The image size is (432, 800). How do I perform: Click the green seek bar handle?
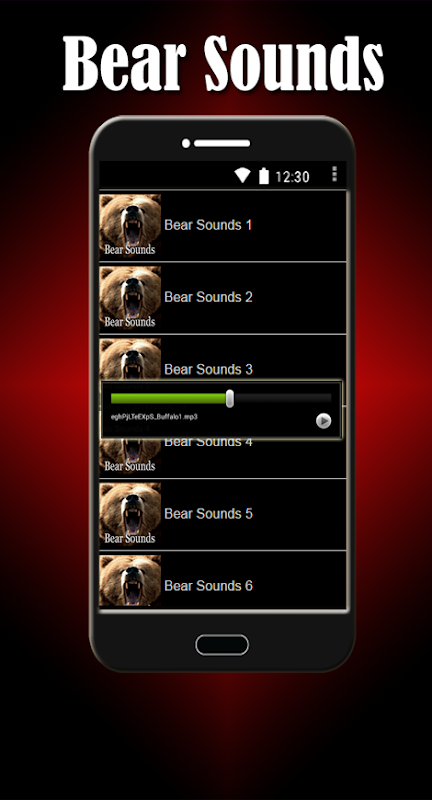[x=230, y=398]
